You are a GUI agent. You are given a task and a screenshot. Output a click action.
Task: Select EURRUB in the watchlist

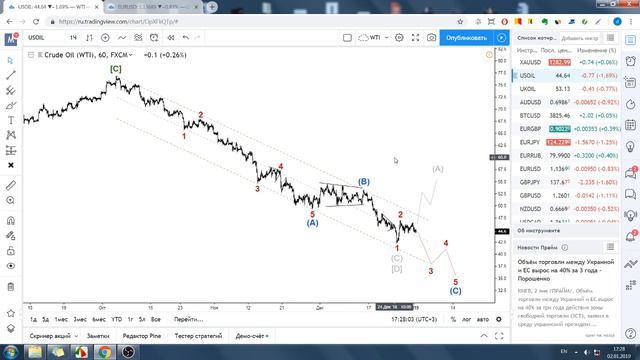pos(567,156)
